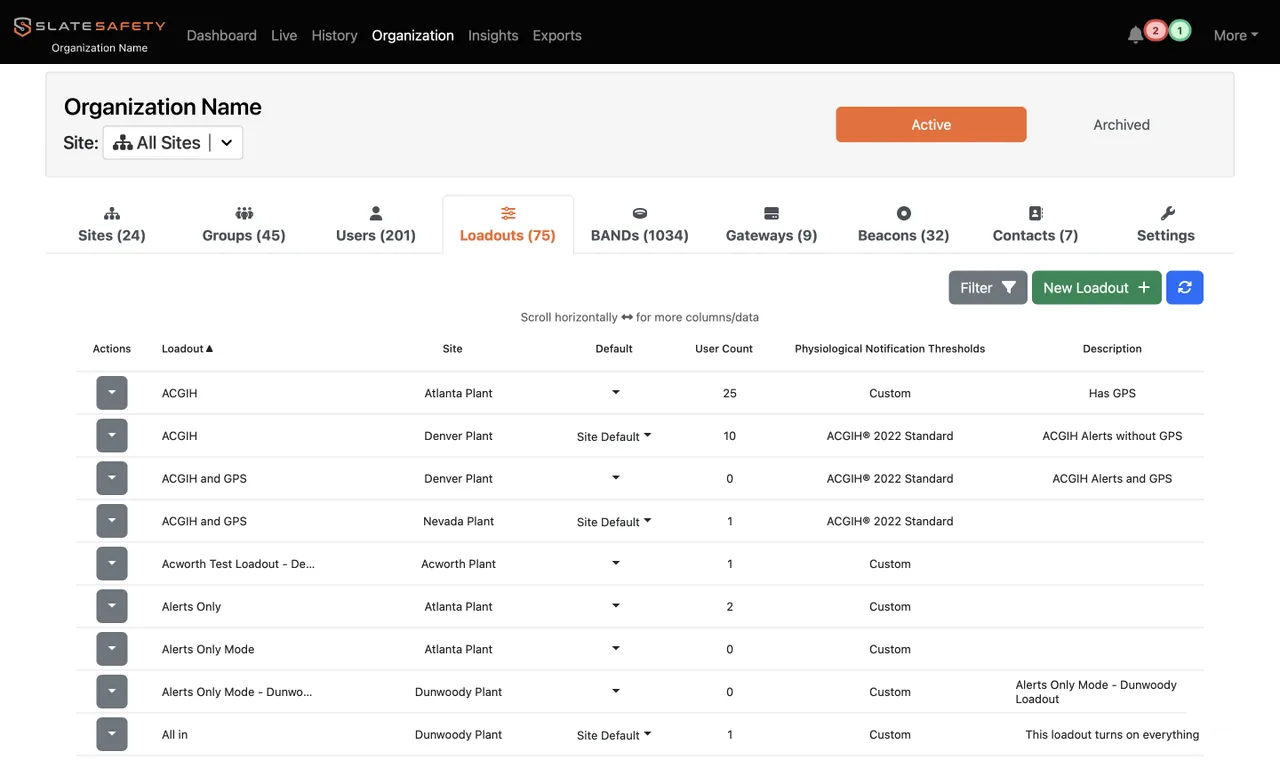Open the Exports page
The width and height of the screenshot is (1280, 760).
[557, 35]
